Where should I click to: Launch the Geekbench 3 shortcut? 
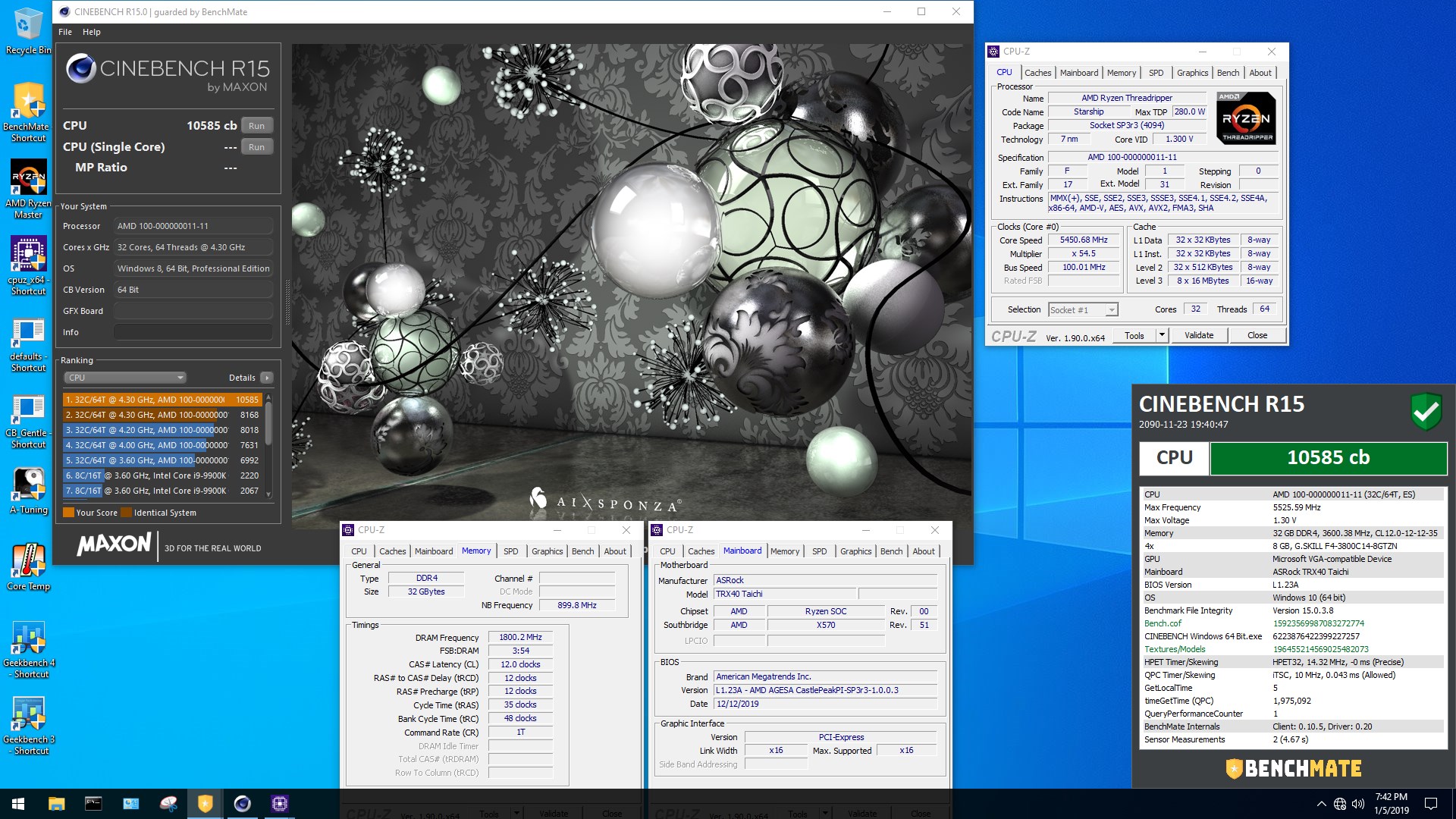coord(29,726)
